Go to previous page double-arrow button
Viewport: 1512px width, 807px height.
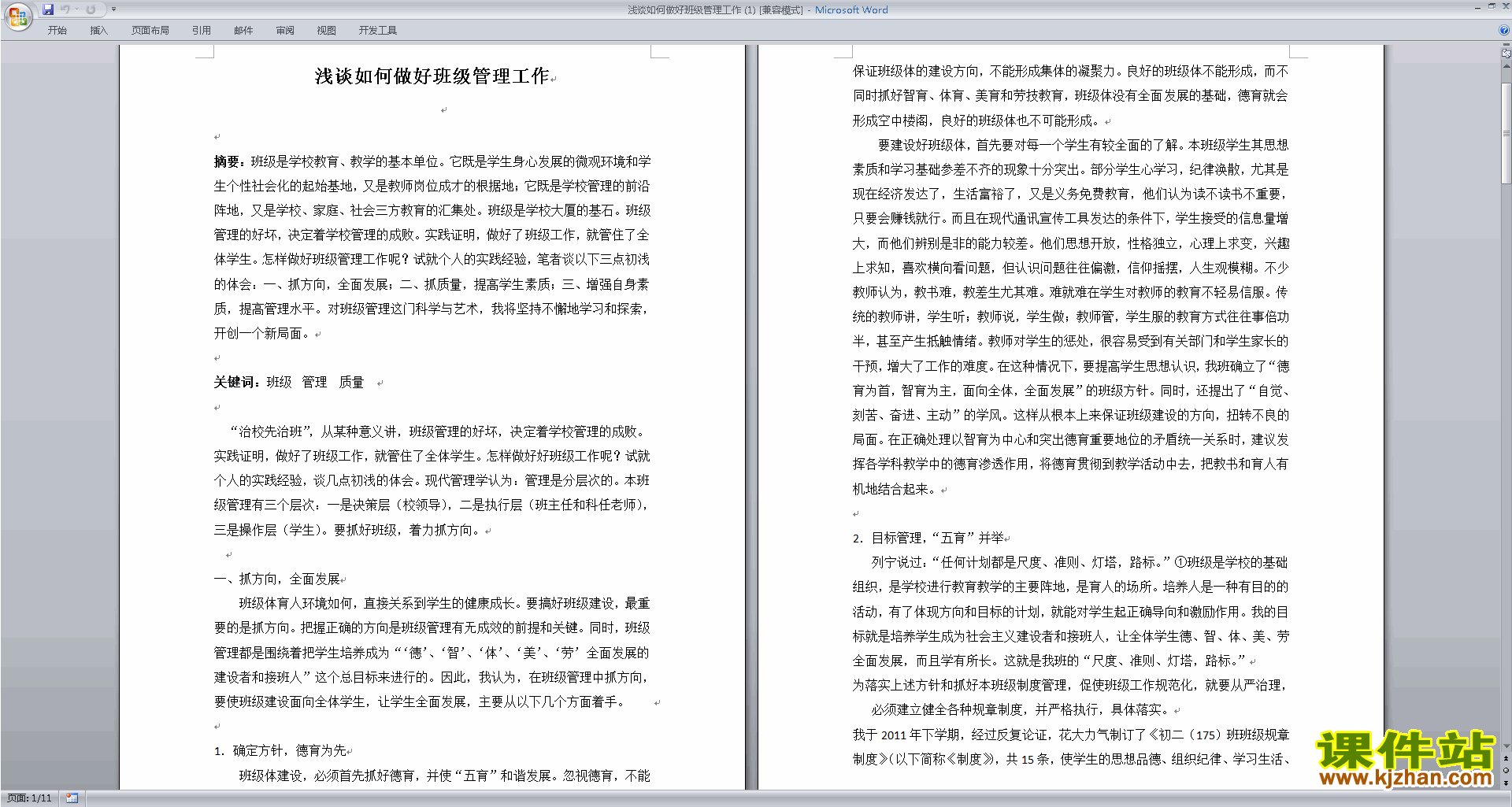pyautogui.click(x=1506, y=759)
